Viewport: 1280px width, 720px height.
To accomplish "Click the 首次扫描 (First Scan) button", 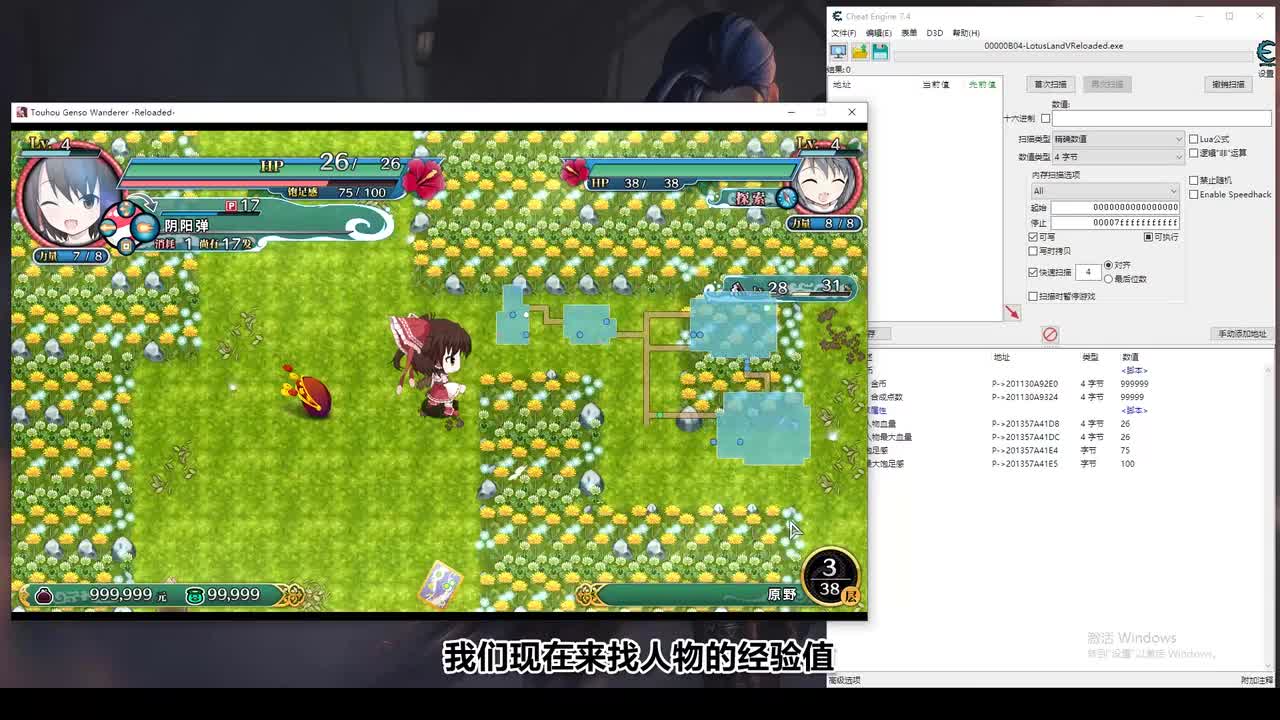I will 1051,84.
